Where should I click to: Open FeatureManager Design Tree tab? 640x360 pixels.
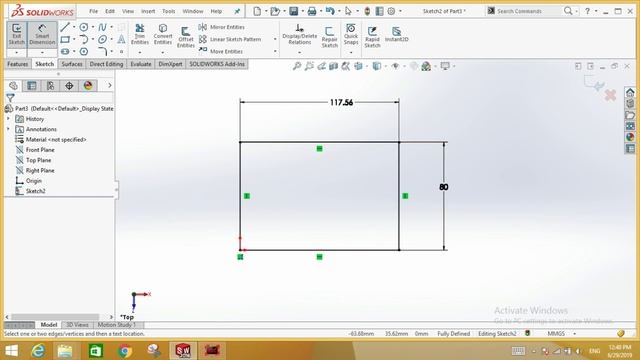point(13,85)
